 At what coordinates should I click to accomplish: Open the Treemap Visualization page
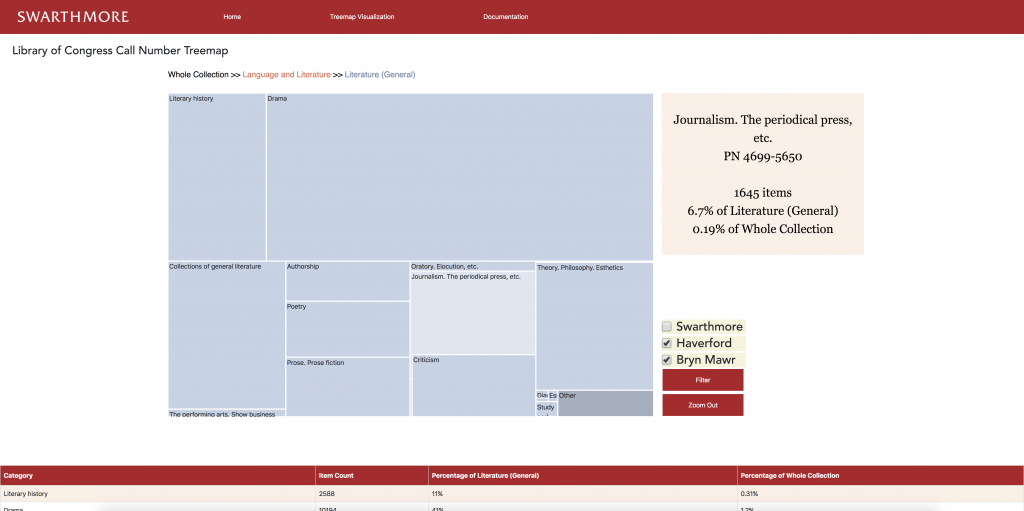[362, 17]
